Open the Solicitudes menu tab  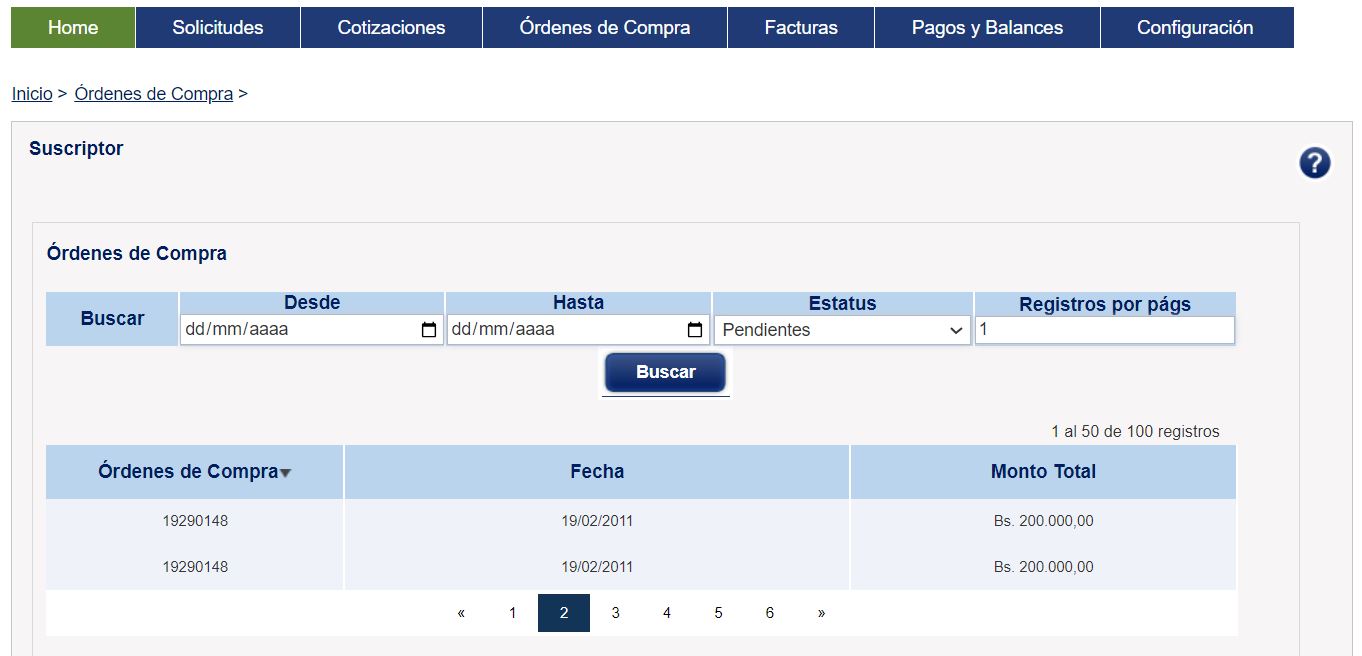(217, 28)
